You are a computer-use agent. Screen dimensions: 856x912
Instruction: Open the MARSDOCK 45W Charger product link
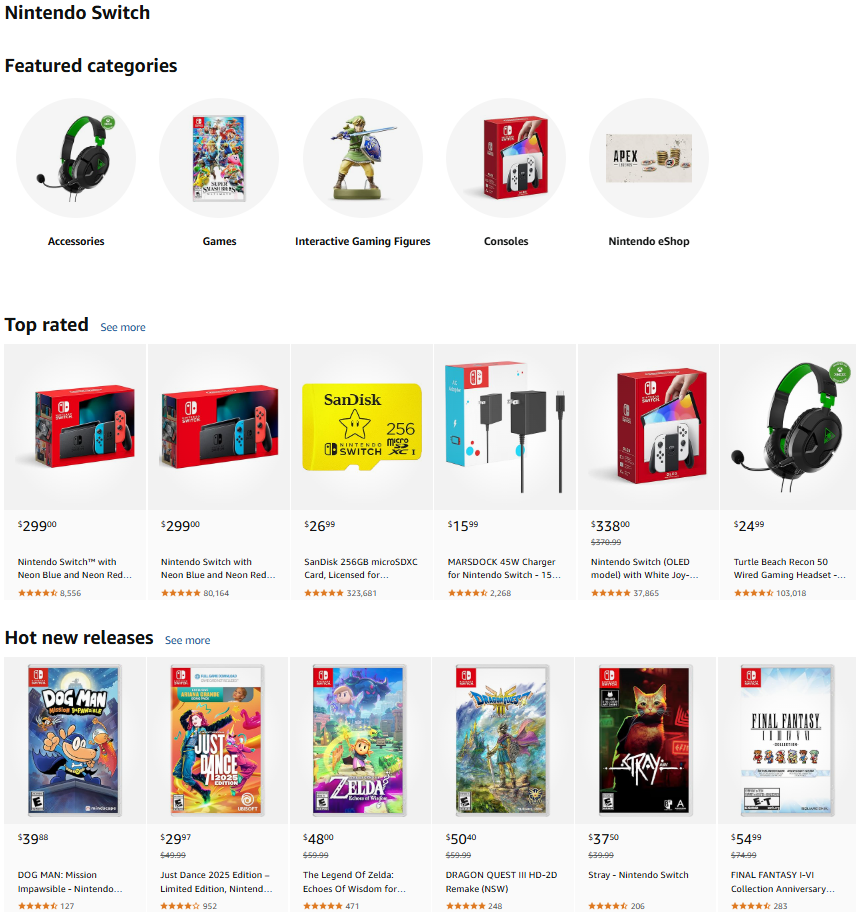point(505,568)
